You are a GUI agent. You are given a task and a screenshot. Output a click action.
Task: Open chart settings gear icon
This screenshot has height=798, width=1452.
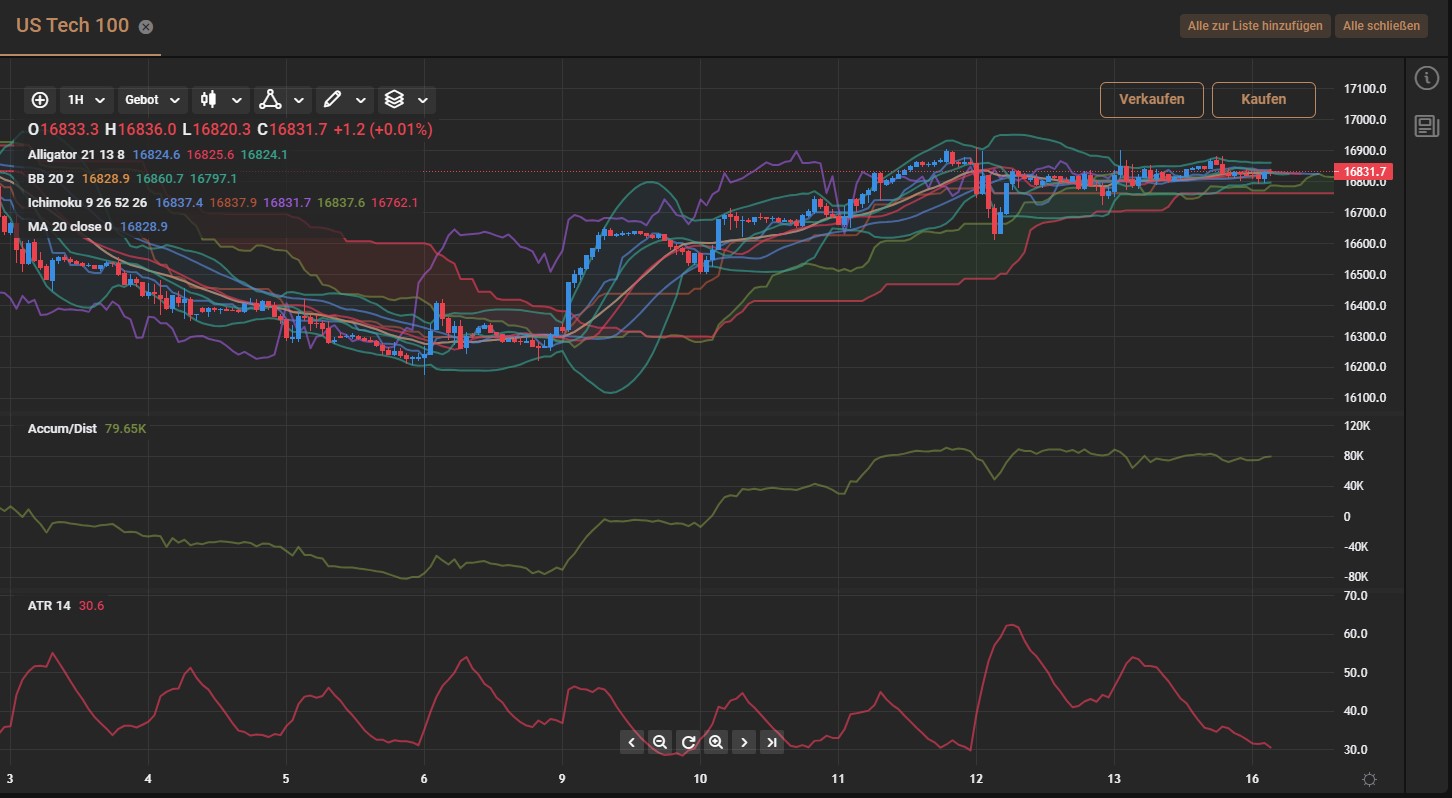[x=1370, y=779]
